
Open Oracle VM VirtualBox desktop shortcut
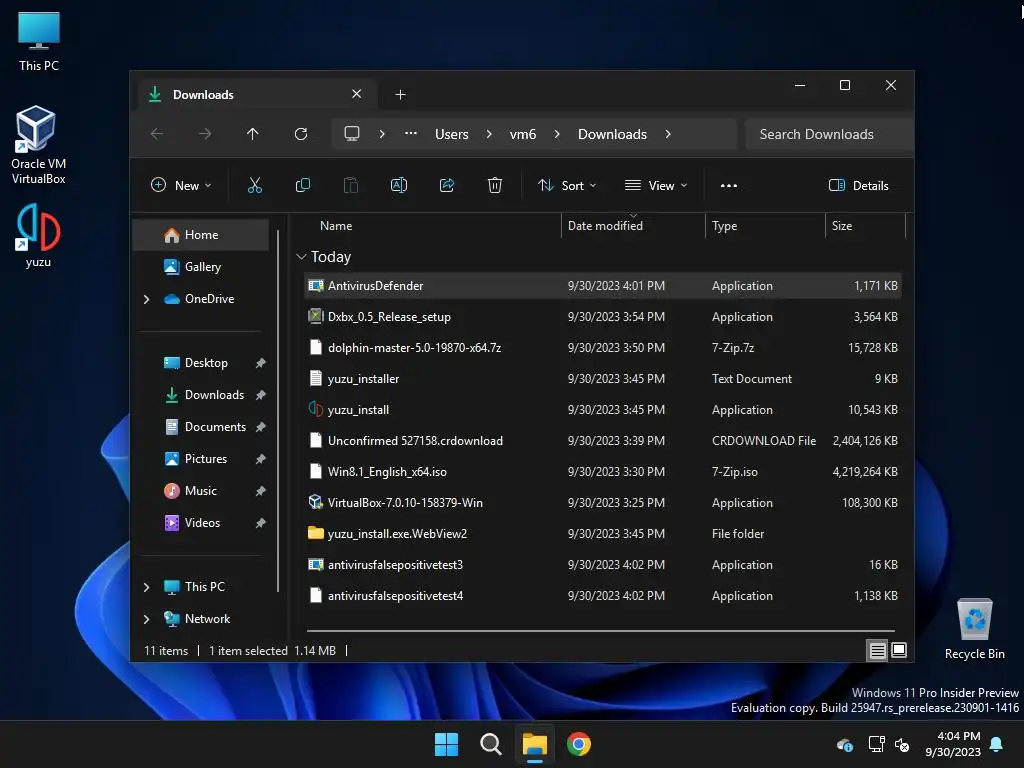coord(38,145)
